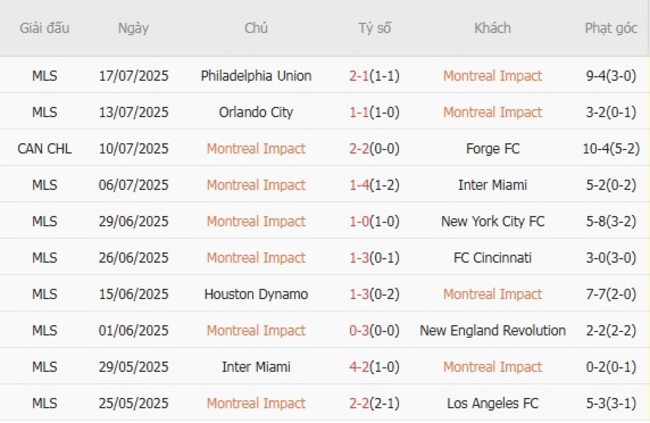Click Houston Dynamo home team
Image resolution: width=650 pixels, height=423 pixels.
[x=256, y=294]
